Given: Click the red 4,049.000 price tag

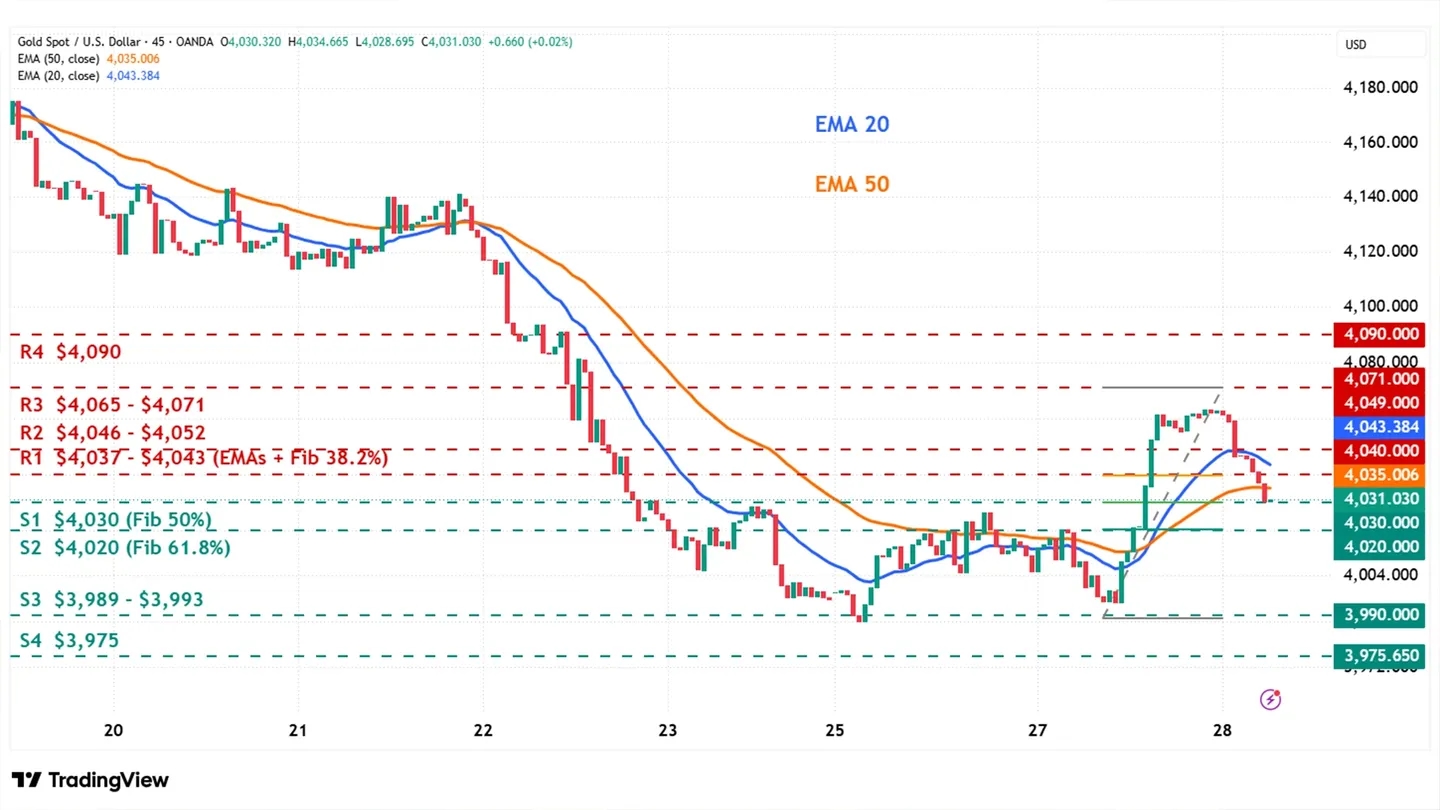Looking at the screenshot, I should (1379, 403).
